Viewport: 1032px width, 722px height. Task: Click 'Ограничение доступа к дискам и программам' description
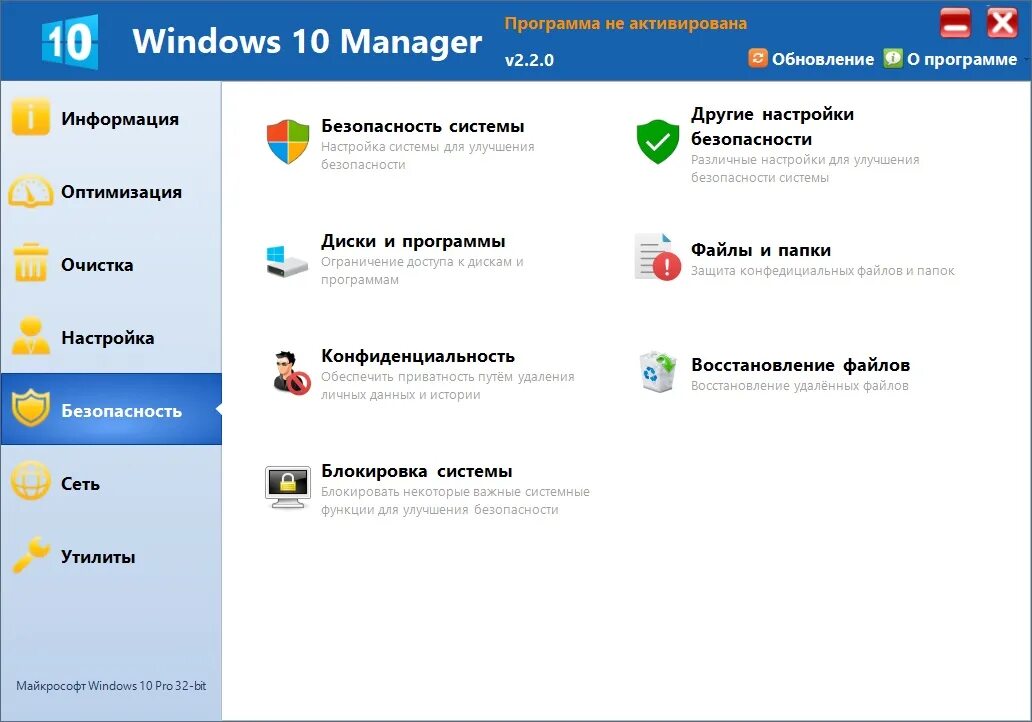(x=423, y=271)
